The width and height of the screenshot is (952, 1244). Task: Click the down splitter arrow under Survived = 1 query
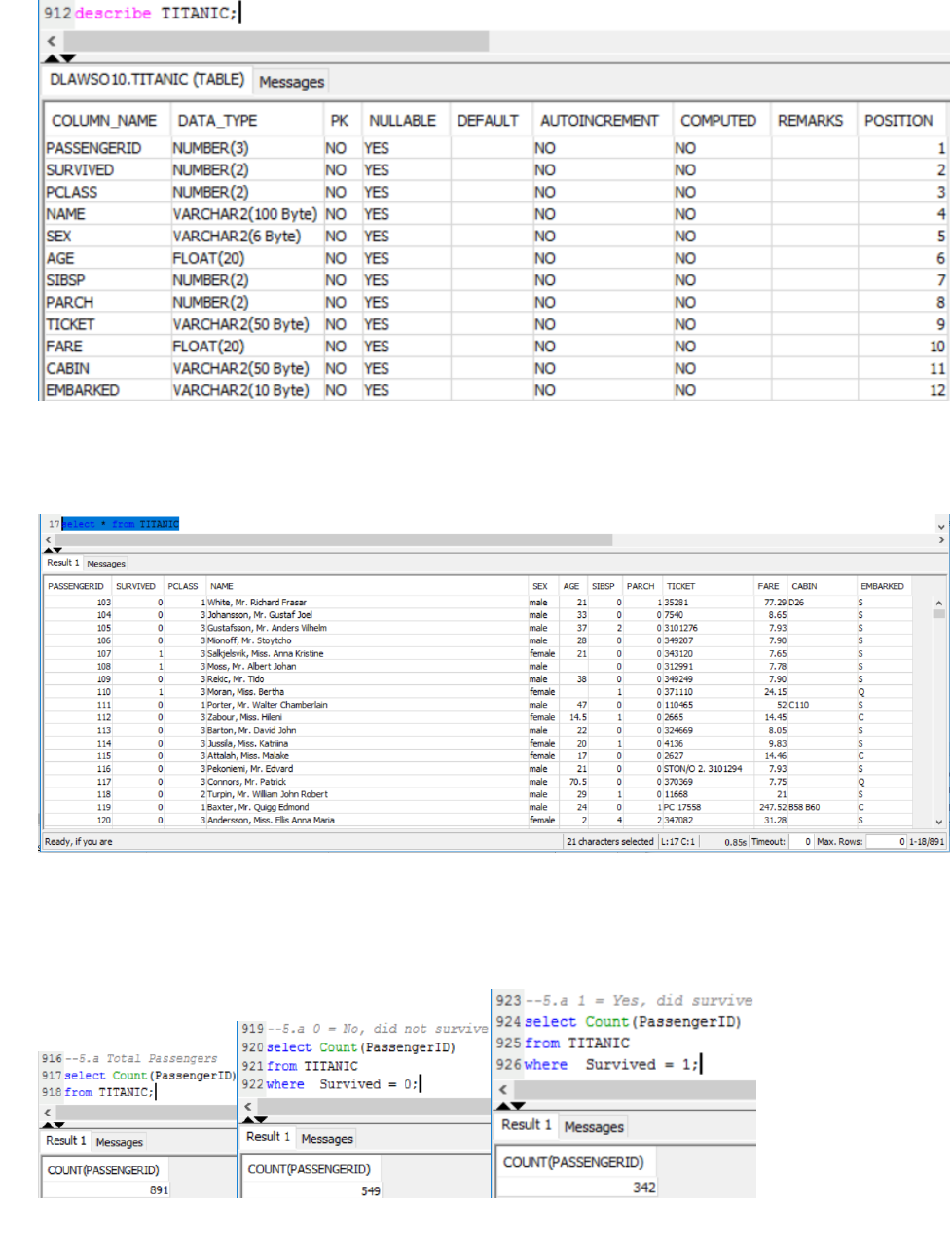(518, 1106)
